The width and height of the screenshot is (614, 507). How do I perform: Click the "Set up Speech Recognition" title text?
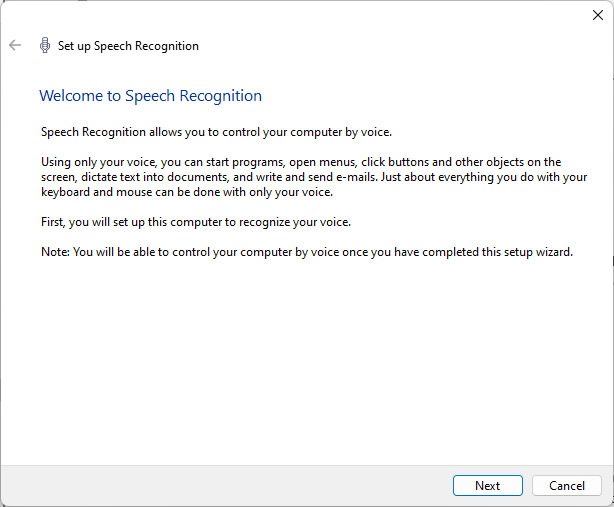click(128, 46)
